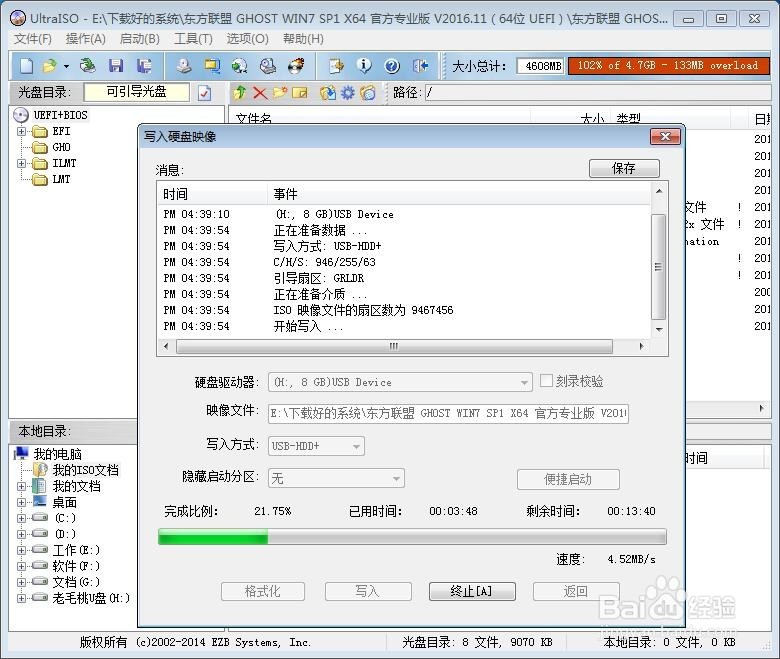Image resolution: width=780 pixels, height=659 pixels.
Task: Open the dropdown arrow beside Open icon
Action: [66, 66]
